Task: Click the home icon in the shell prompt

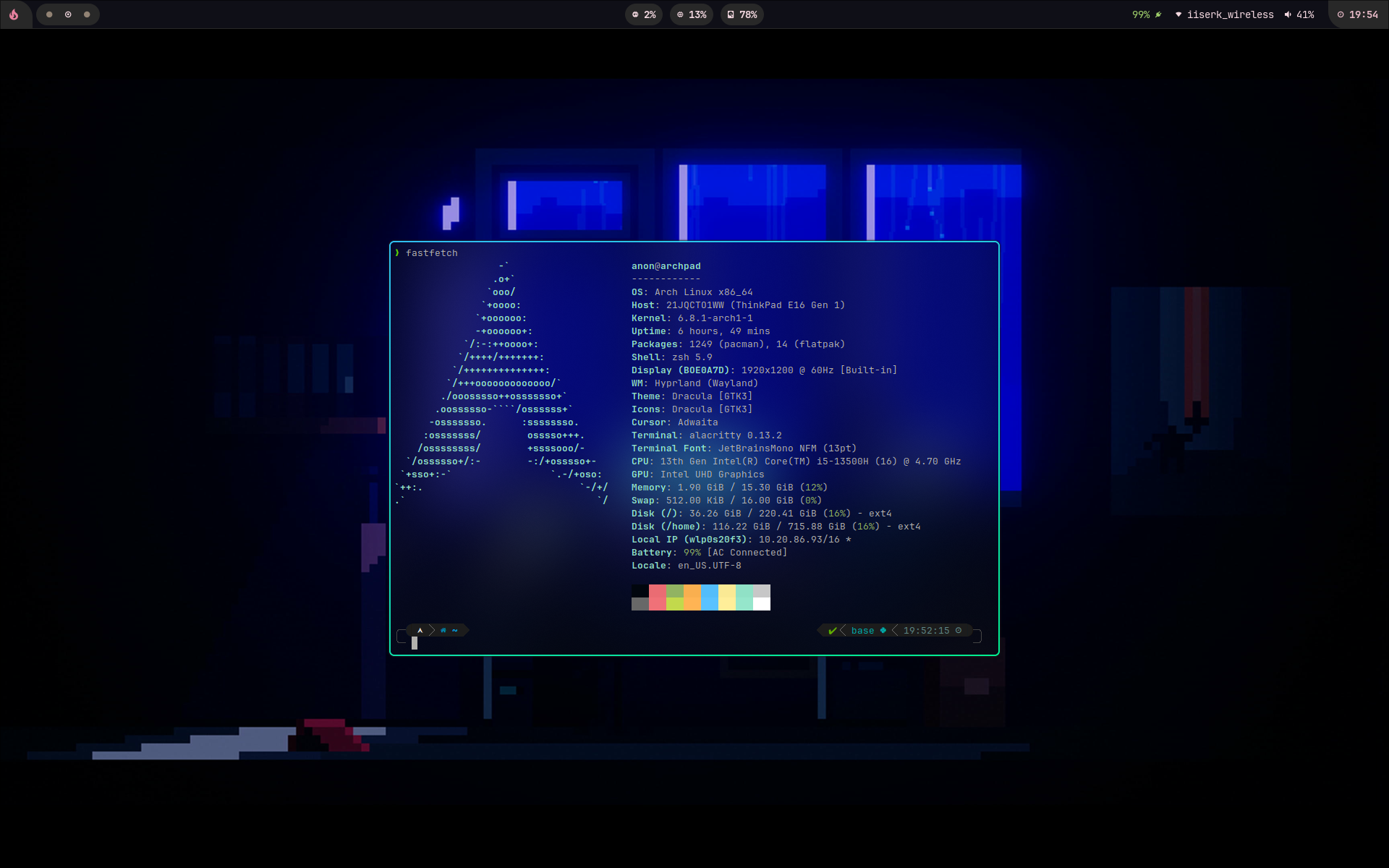Action: click(x=443, y=630)
